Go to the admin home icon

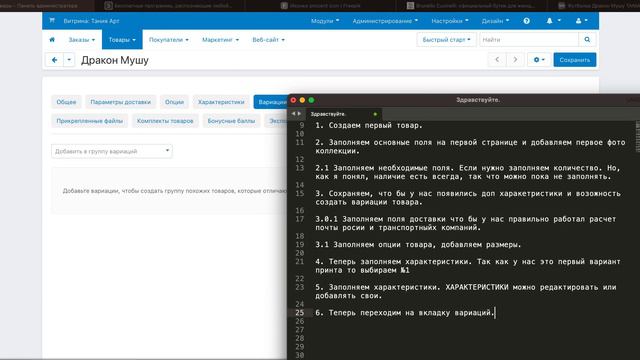(52, 40)
